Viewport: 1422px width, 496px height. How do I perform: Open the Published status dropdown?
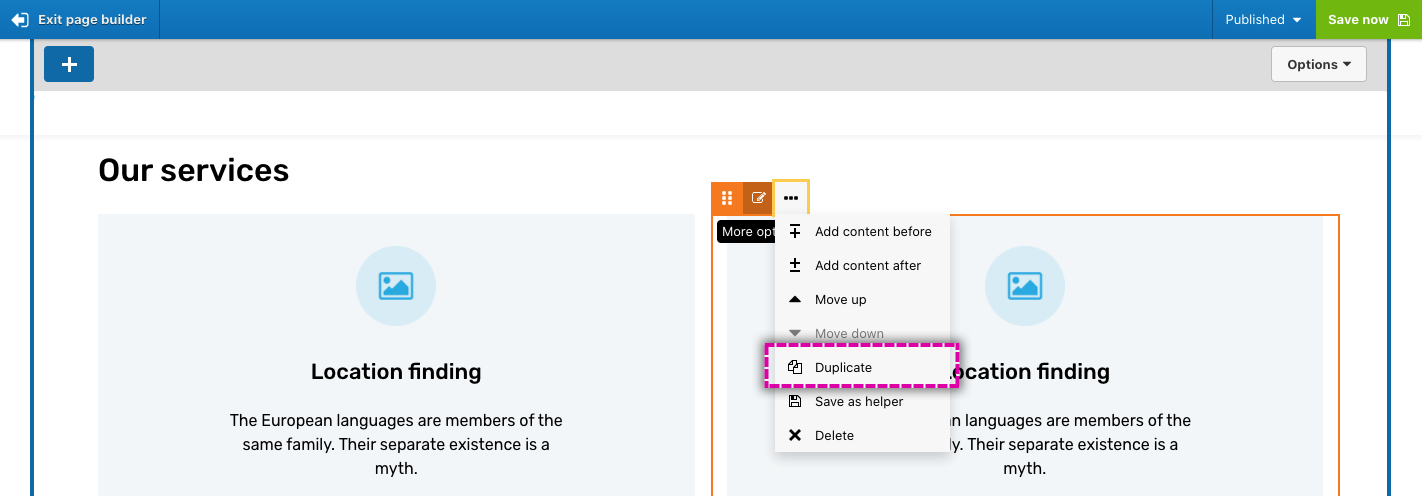point(1263,20)
